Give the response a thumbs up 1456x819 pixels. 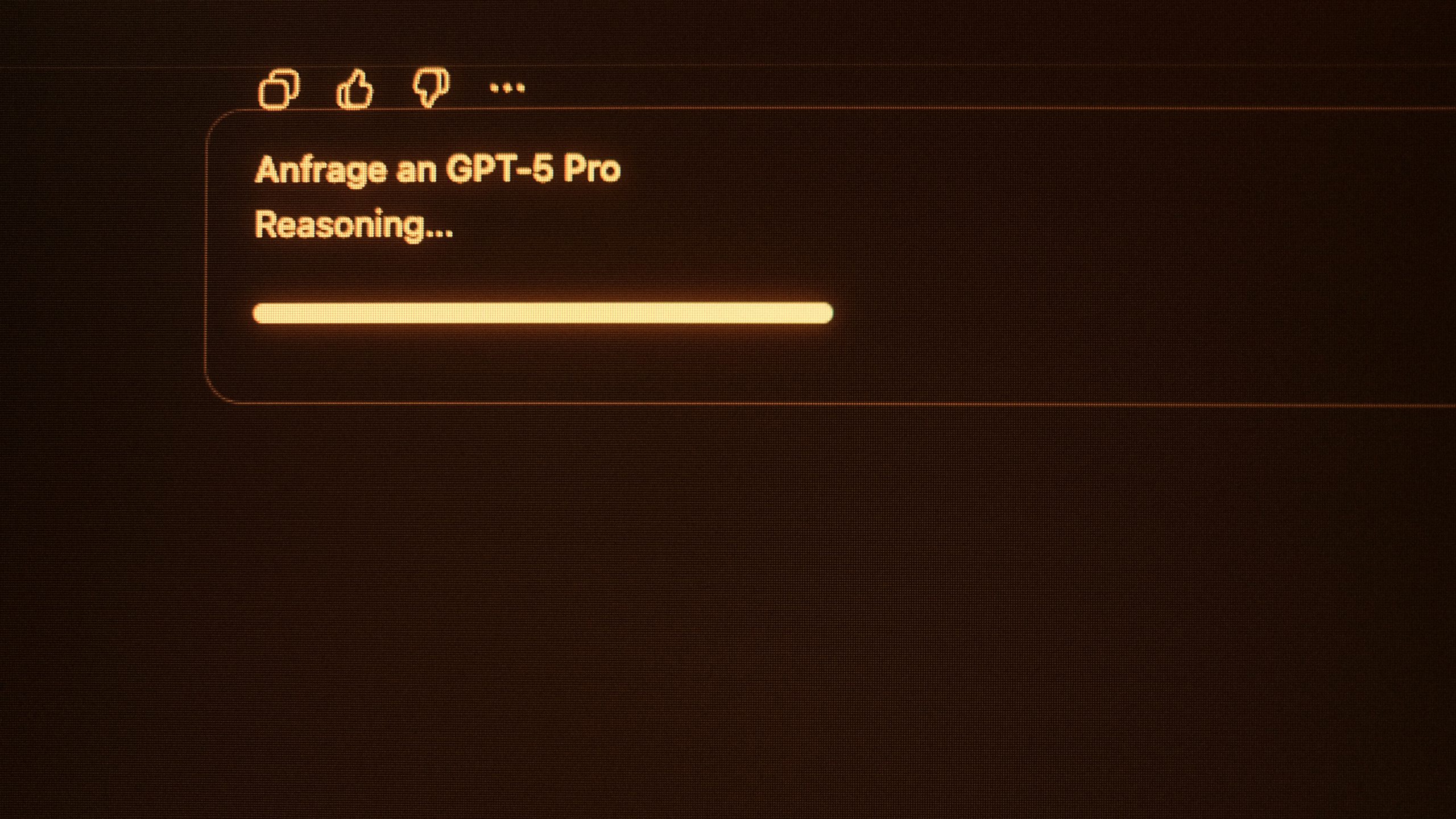click(355, 89)
